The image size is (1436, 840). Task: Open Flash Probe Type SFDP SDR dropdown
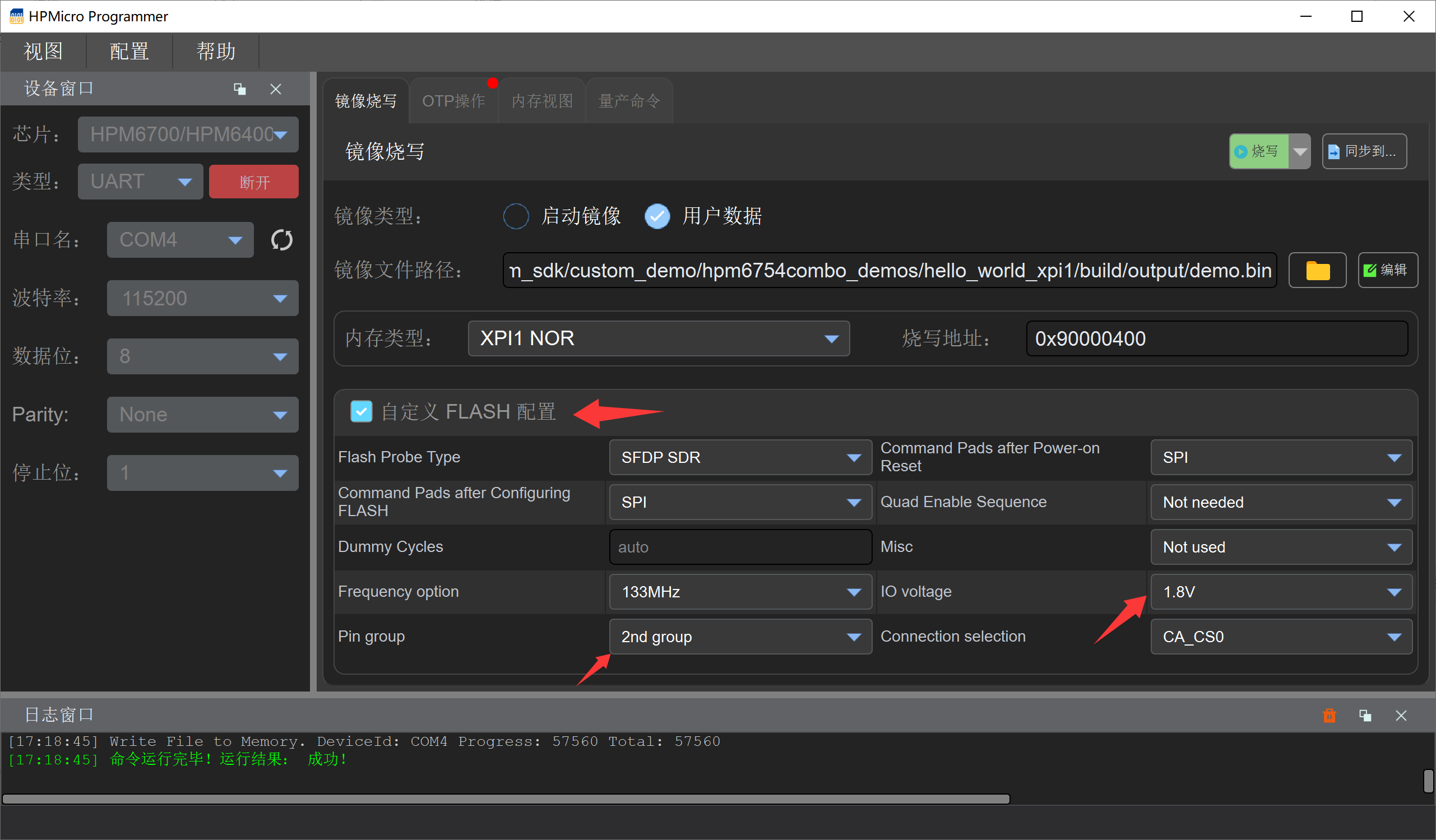740,457
